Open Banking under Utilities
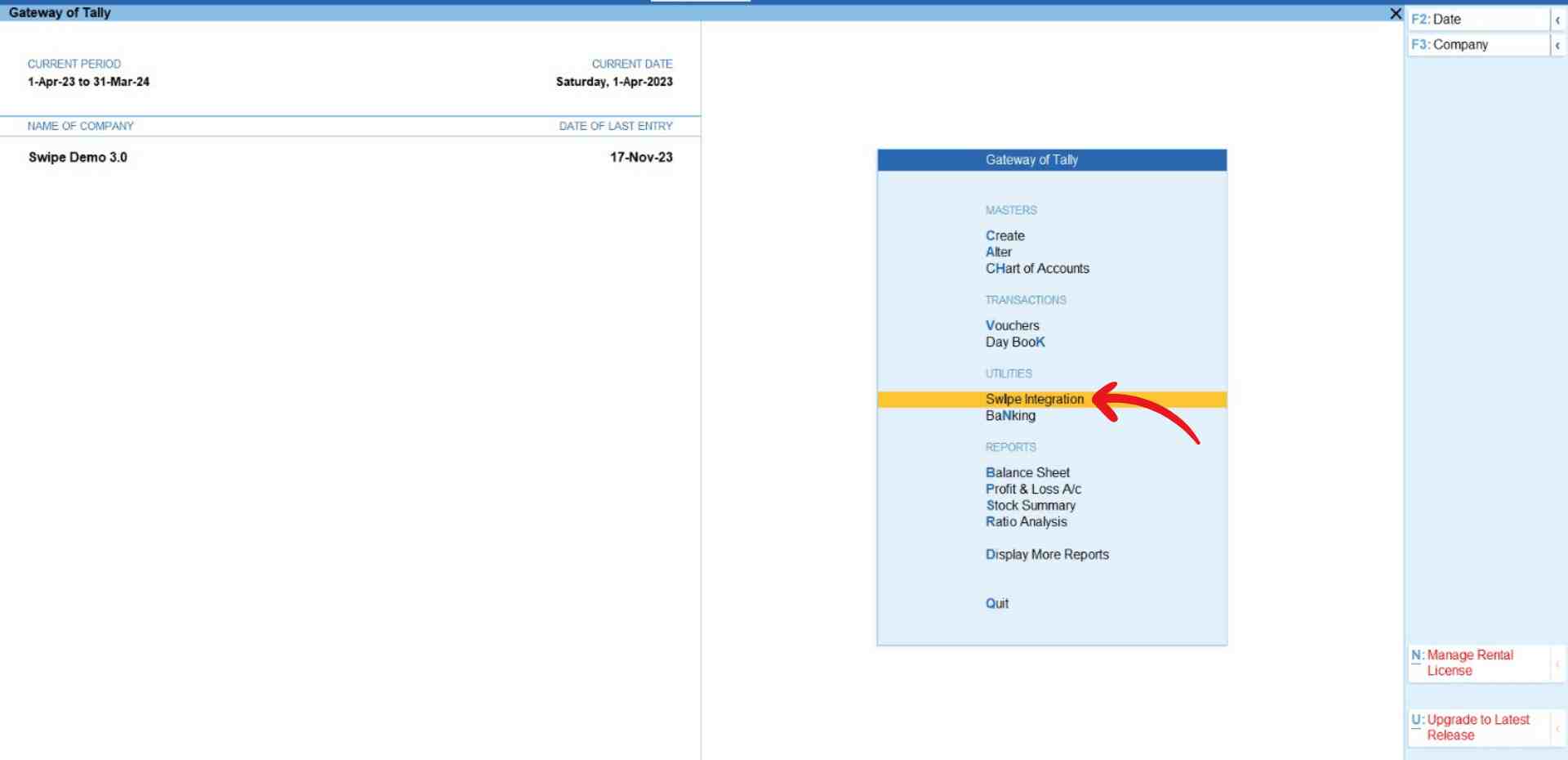 point(1010,415)
